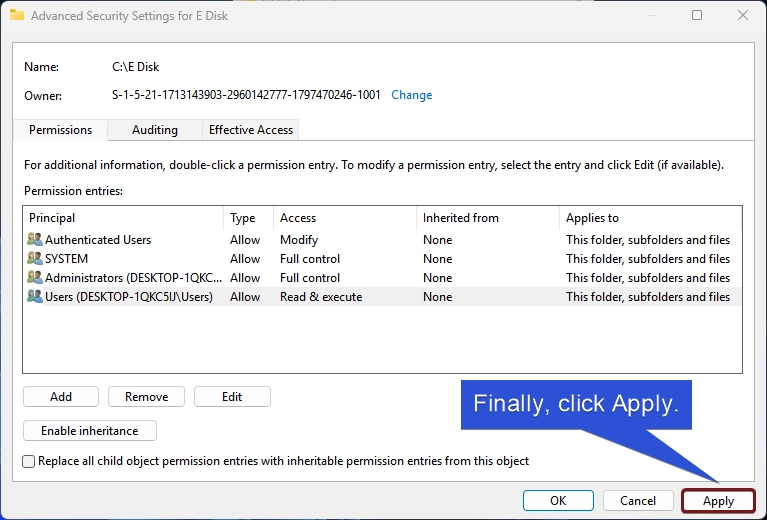767x520 pixels.
Task: Click the Read & execute access value
Action: [321, 297]
